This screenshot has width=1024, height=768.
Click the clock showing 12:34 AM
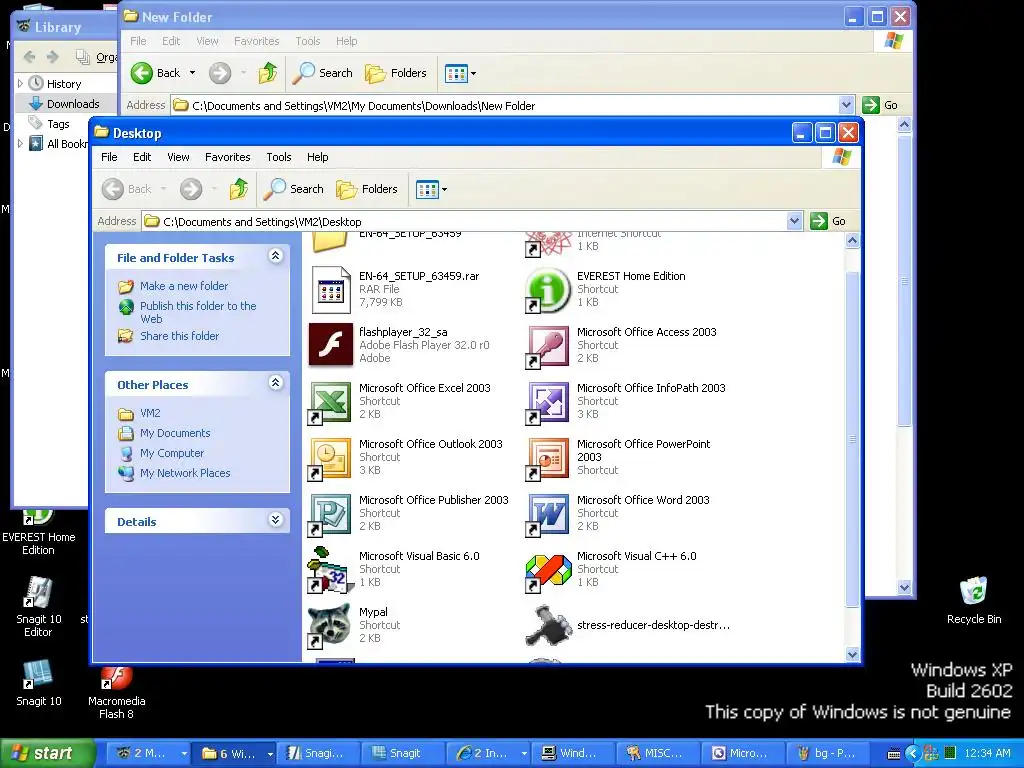coord(987,753)
